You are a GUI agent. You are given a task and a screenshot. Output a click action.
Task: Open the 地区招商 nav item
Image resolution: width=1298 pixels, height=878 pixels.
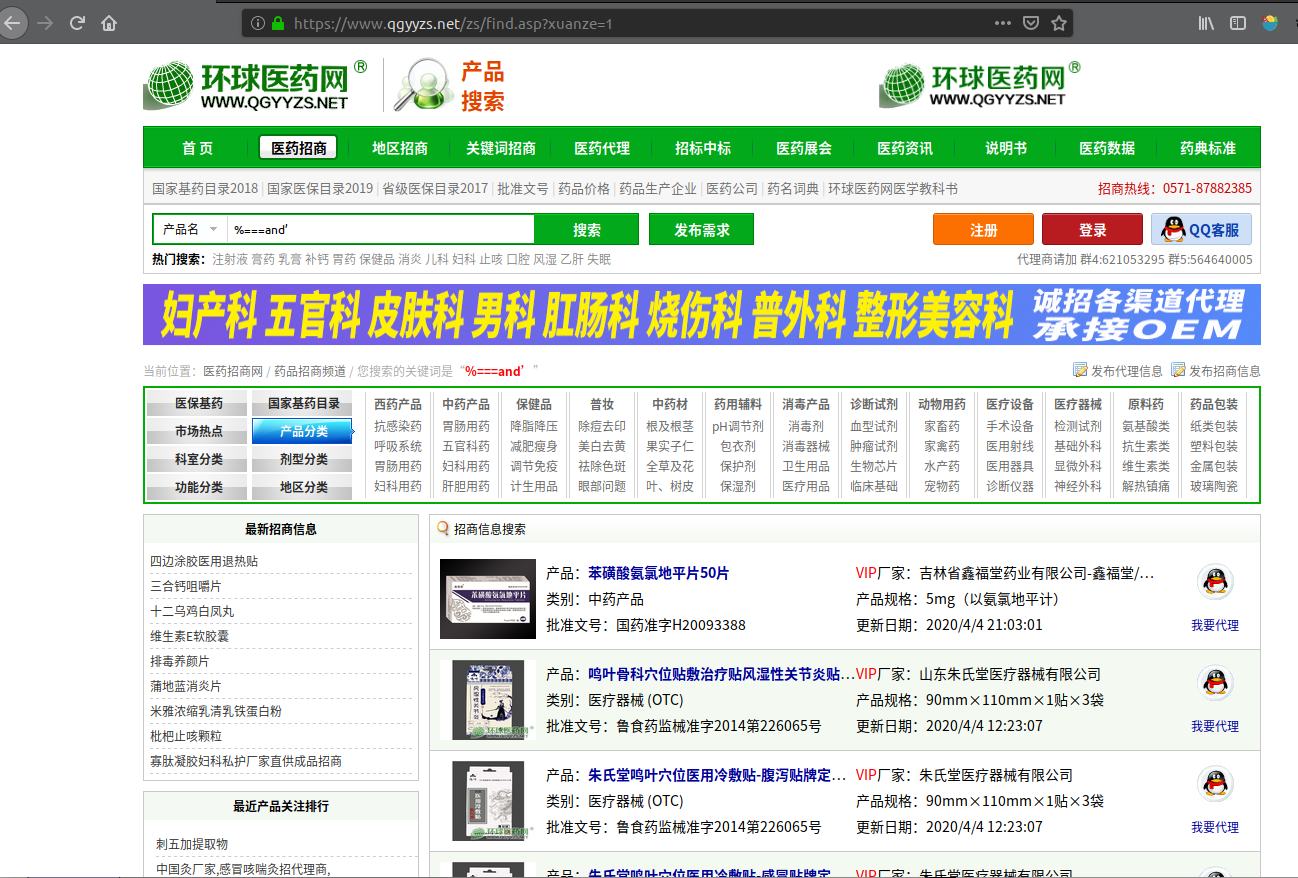click(400, 148)
